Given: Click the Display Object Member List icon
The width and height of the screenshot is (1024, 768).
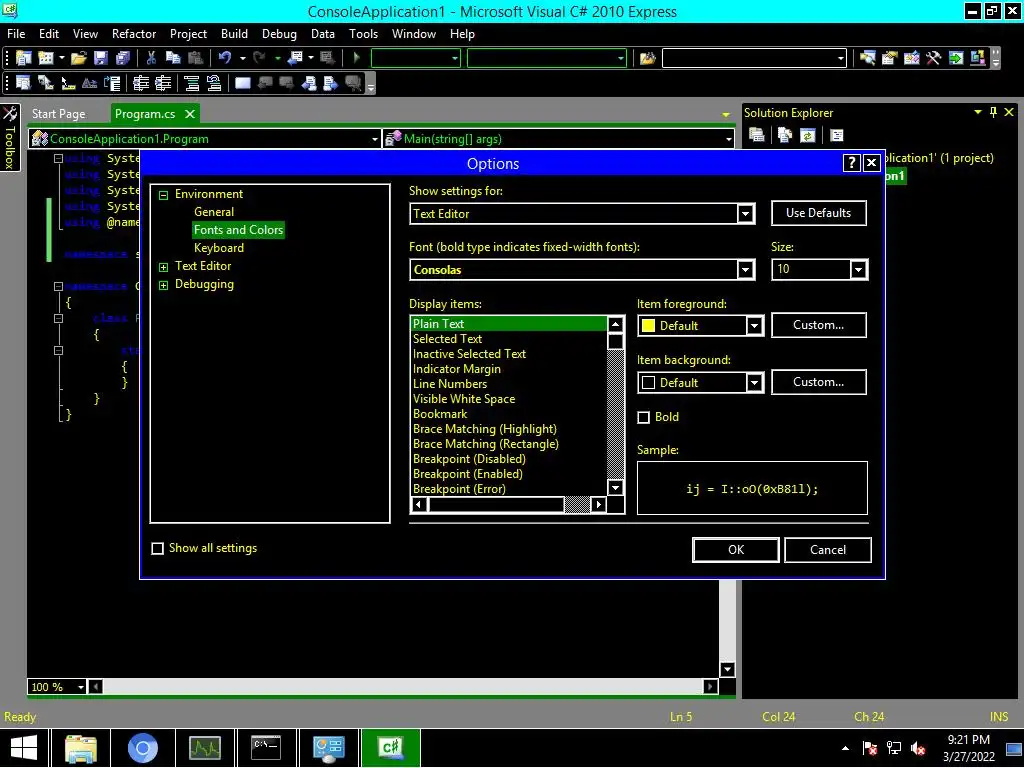Looking at the screenshot, I should (x=23, y=83).
